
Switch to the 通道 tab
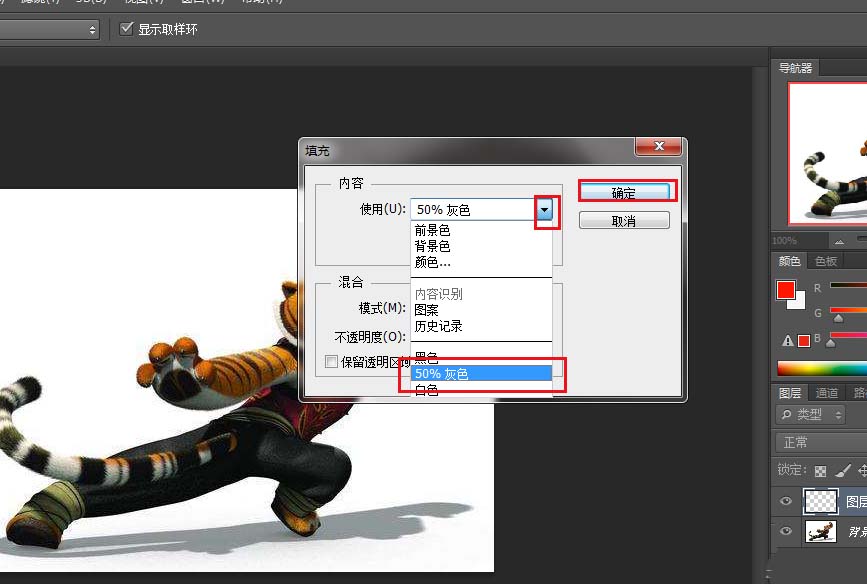pyautogui.click(x=826, y=392)
